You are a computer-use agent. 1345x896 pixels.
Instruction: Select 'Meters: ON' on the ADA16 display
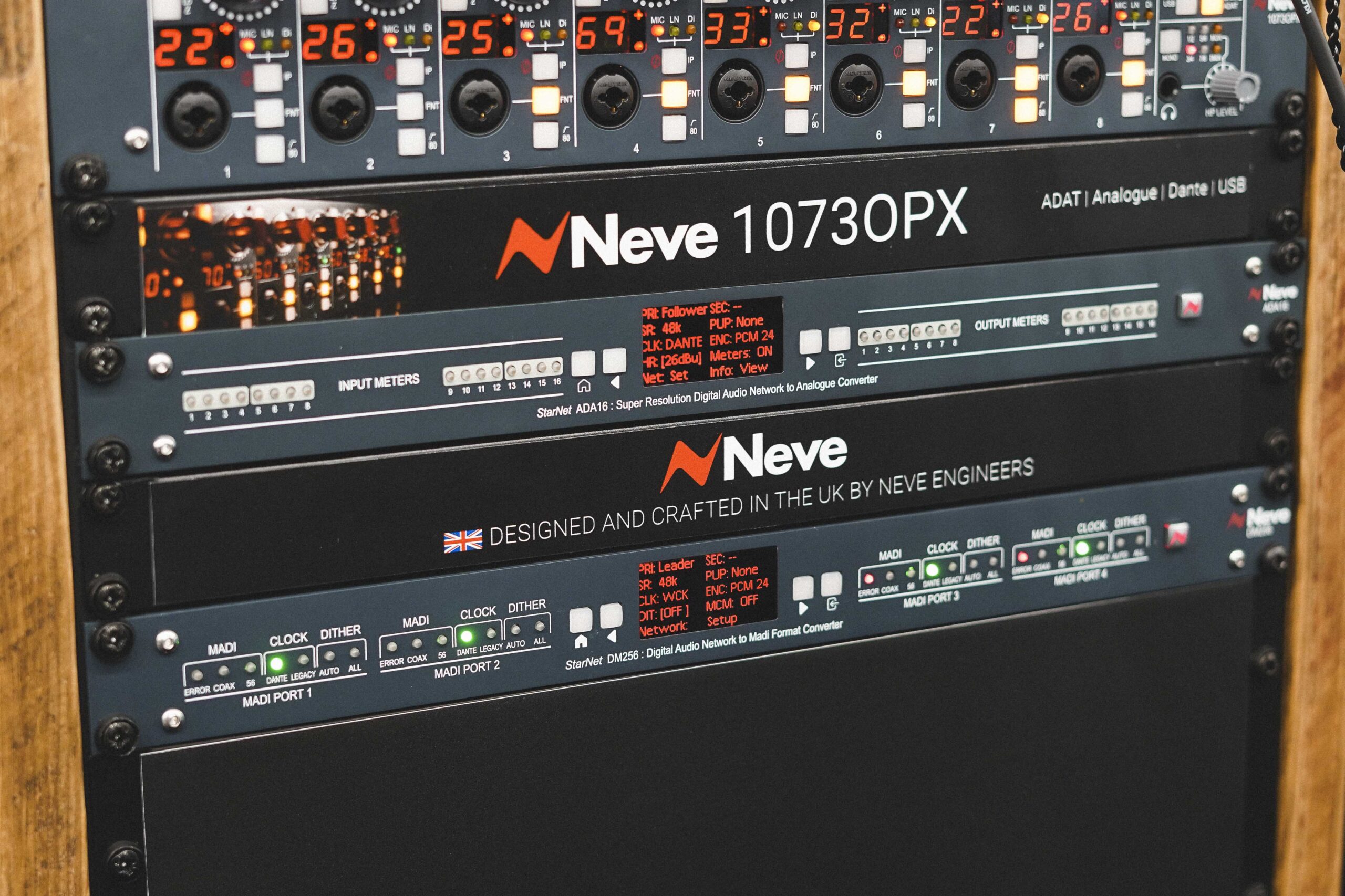(x=741, y=353)
